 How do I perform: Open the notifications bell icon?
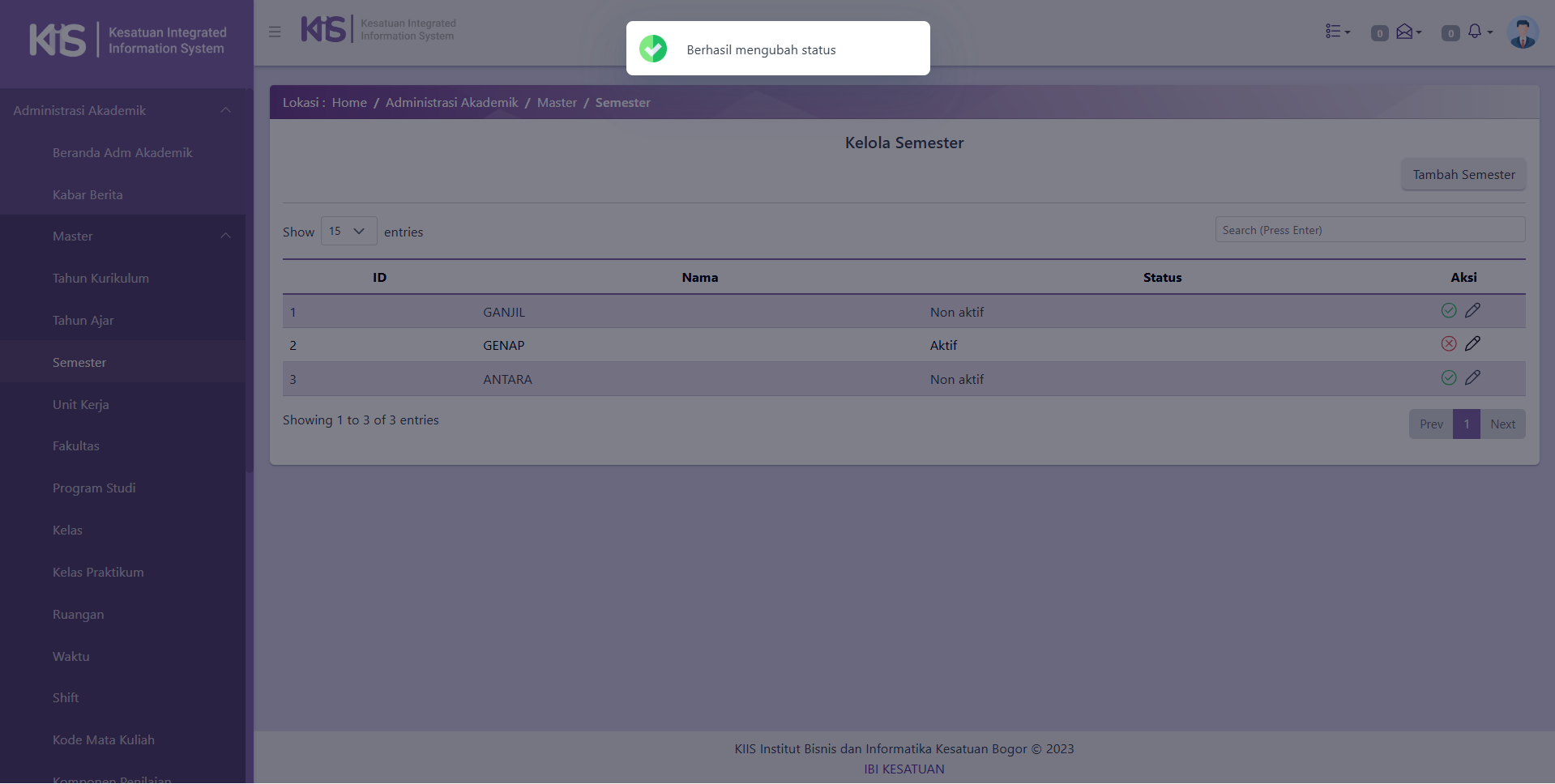point(1476,32)
